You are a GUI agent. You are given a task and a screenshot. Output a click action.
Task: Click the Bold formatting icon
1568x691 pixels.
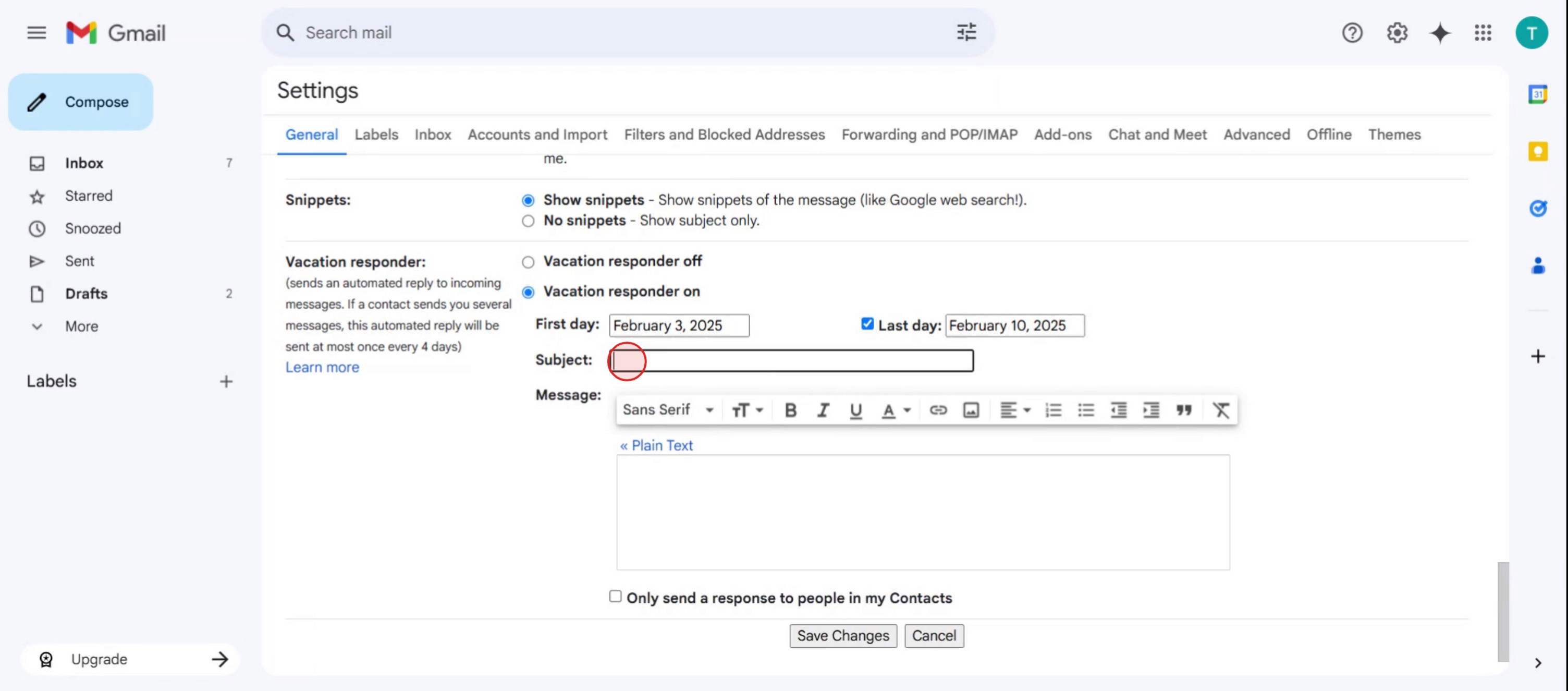(x=790, y=410)
